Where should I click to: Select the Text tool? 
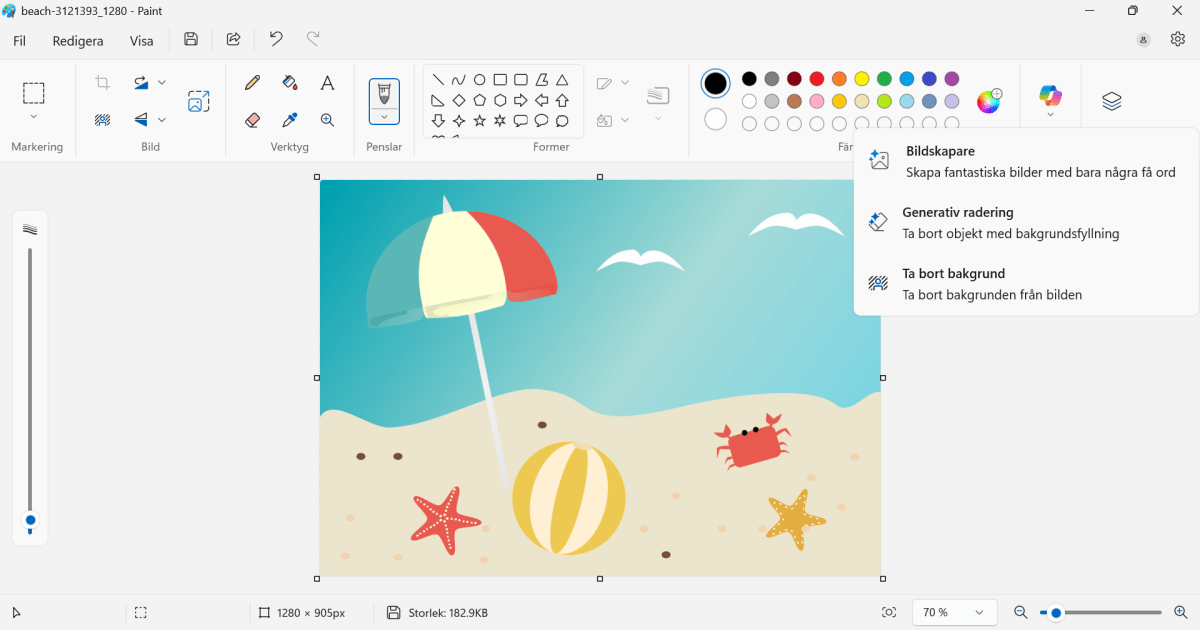pos(327,82)
